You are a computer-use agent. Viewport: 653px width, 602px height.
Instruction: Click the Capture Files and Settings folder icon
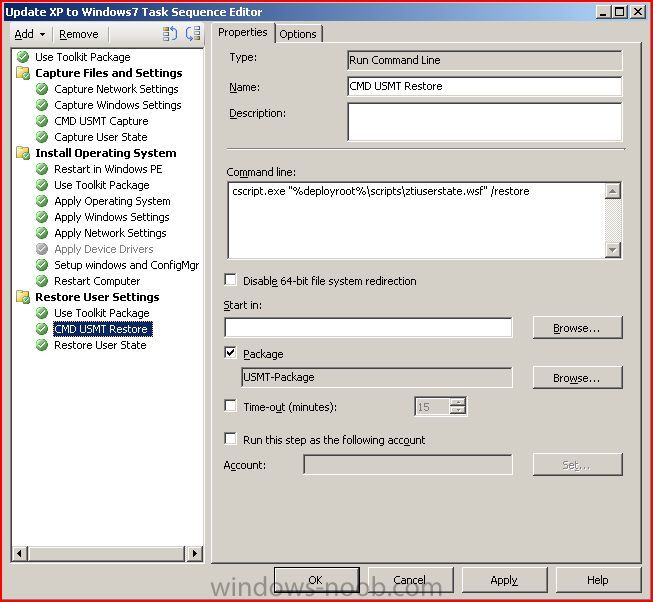pyautogui.click(x=23, y=73)
